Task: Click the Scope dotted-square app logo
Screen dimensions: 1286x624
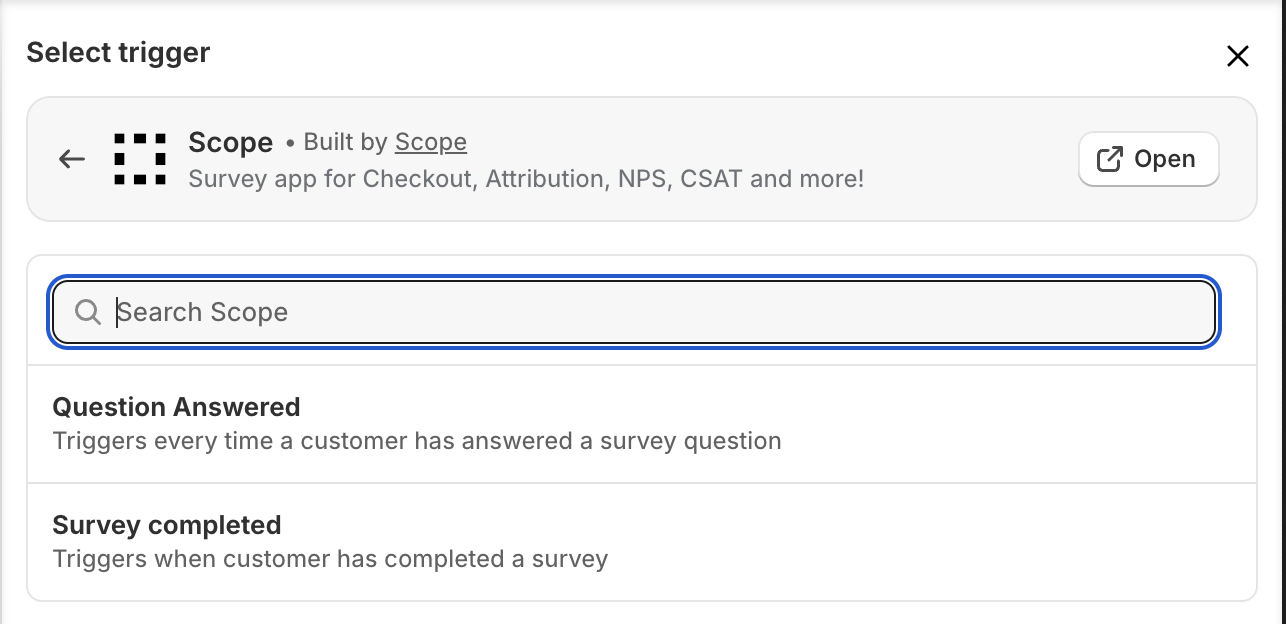Action: tap(140, 159)
